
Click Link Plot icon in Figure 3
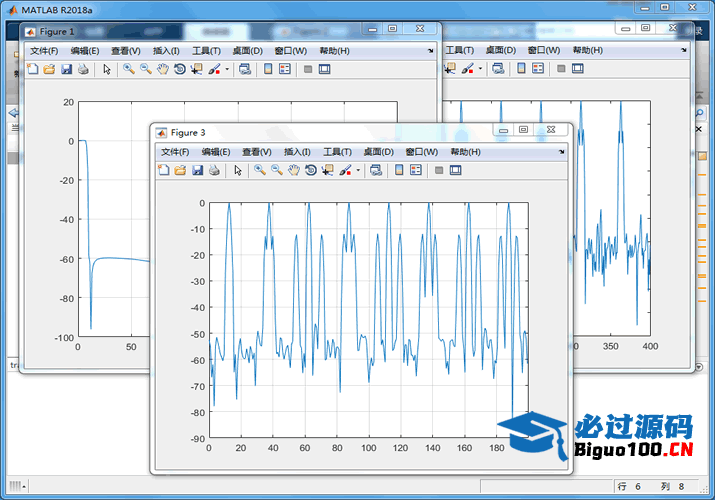pos(375,170)
